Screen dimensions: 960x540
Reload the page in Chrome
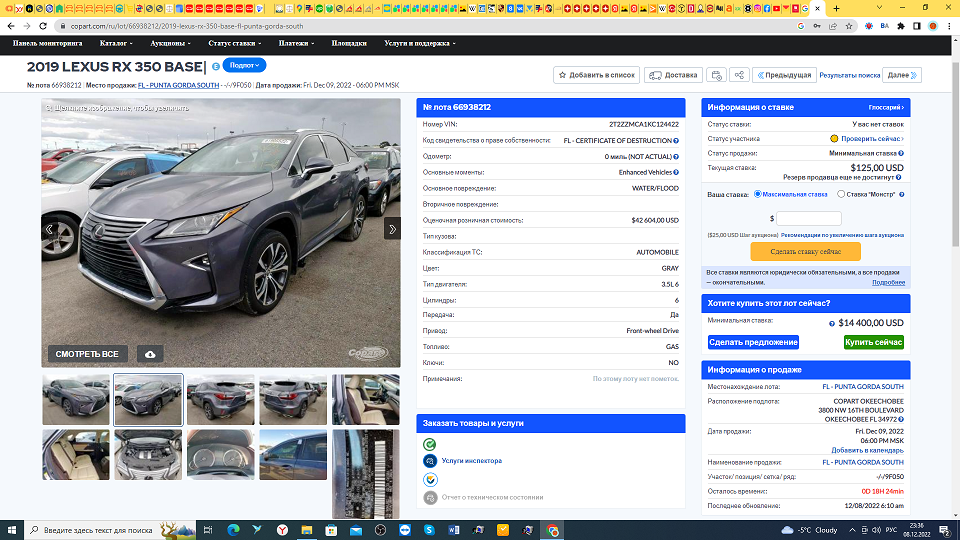[x=43, y=26]
